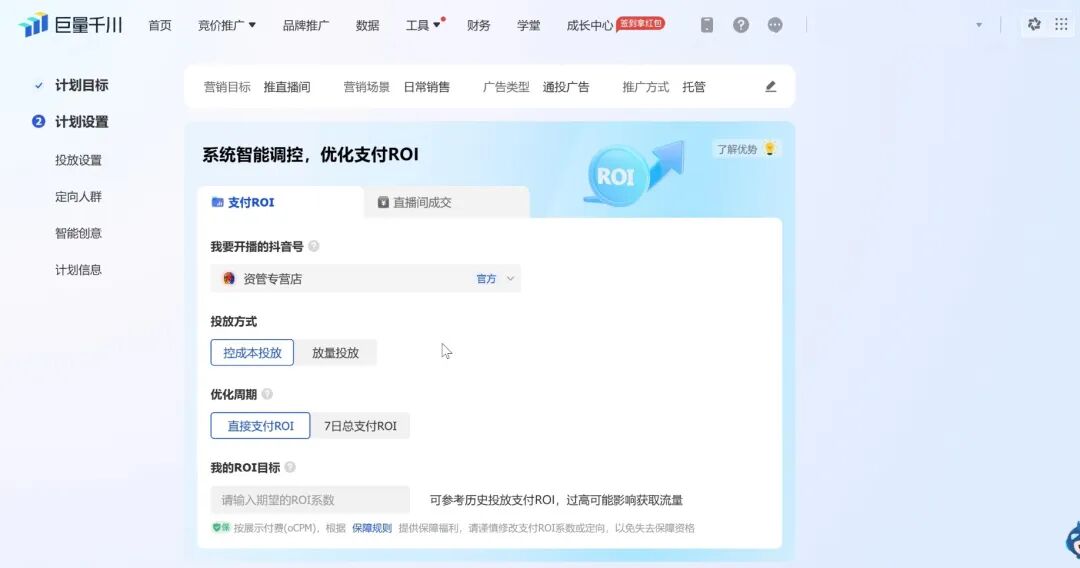Open the chat message bubble icon

click(775, 25)
